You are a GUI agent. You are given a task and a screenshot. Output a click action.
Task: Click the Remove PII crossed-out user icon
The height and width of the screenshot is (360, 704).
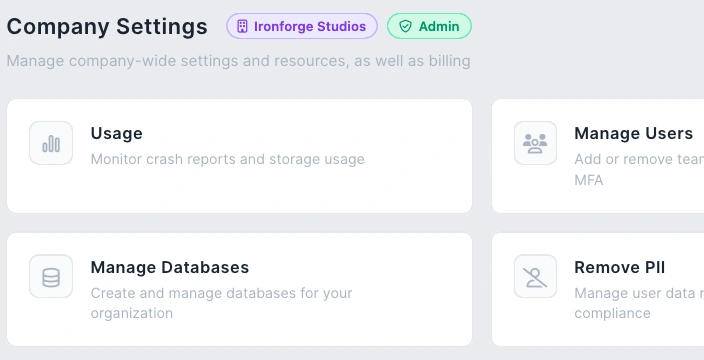[535, 277]
